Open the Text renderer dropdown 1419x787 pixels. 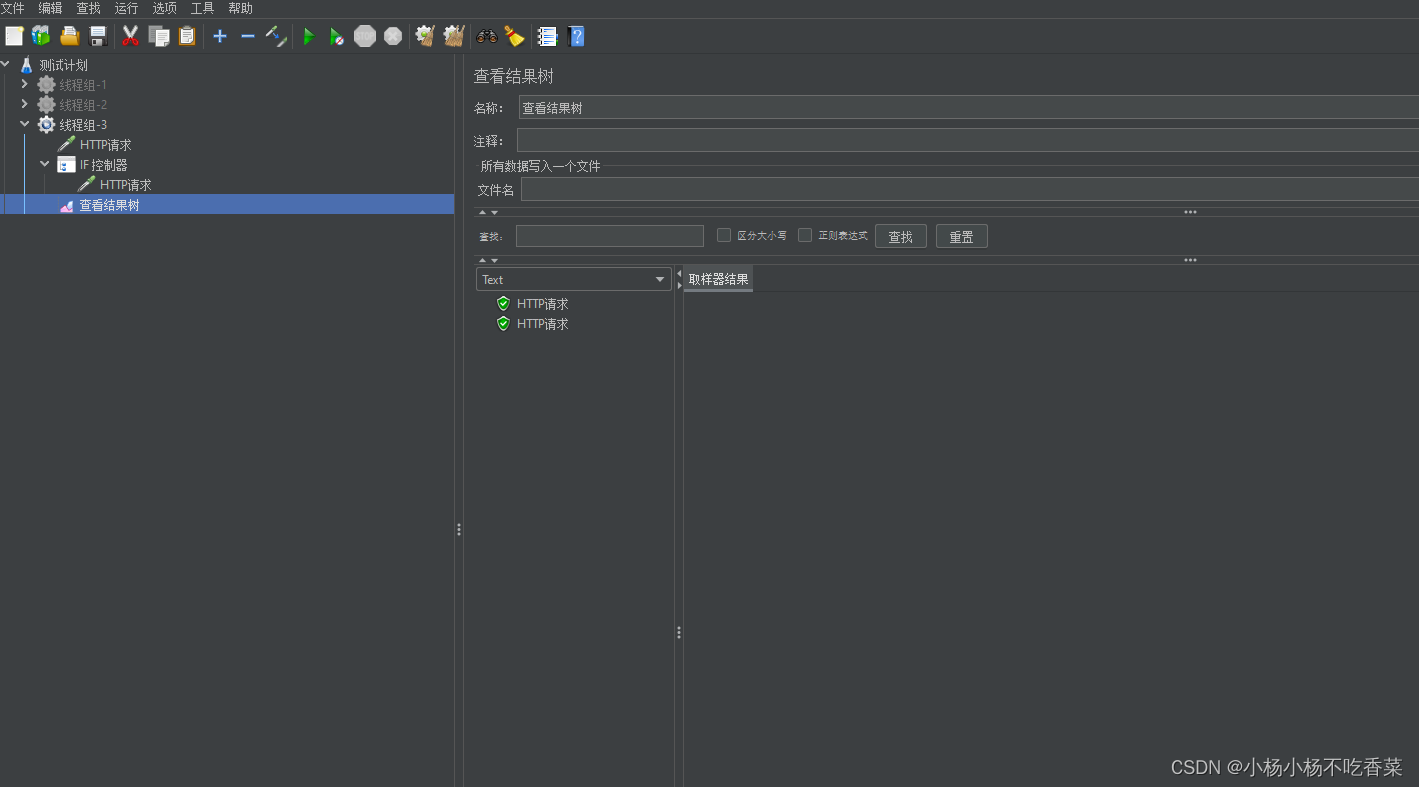coord(573,279)
